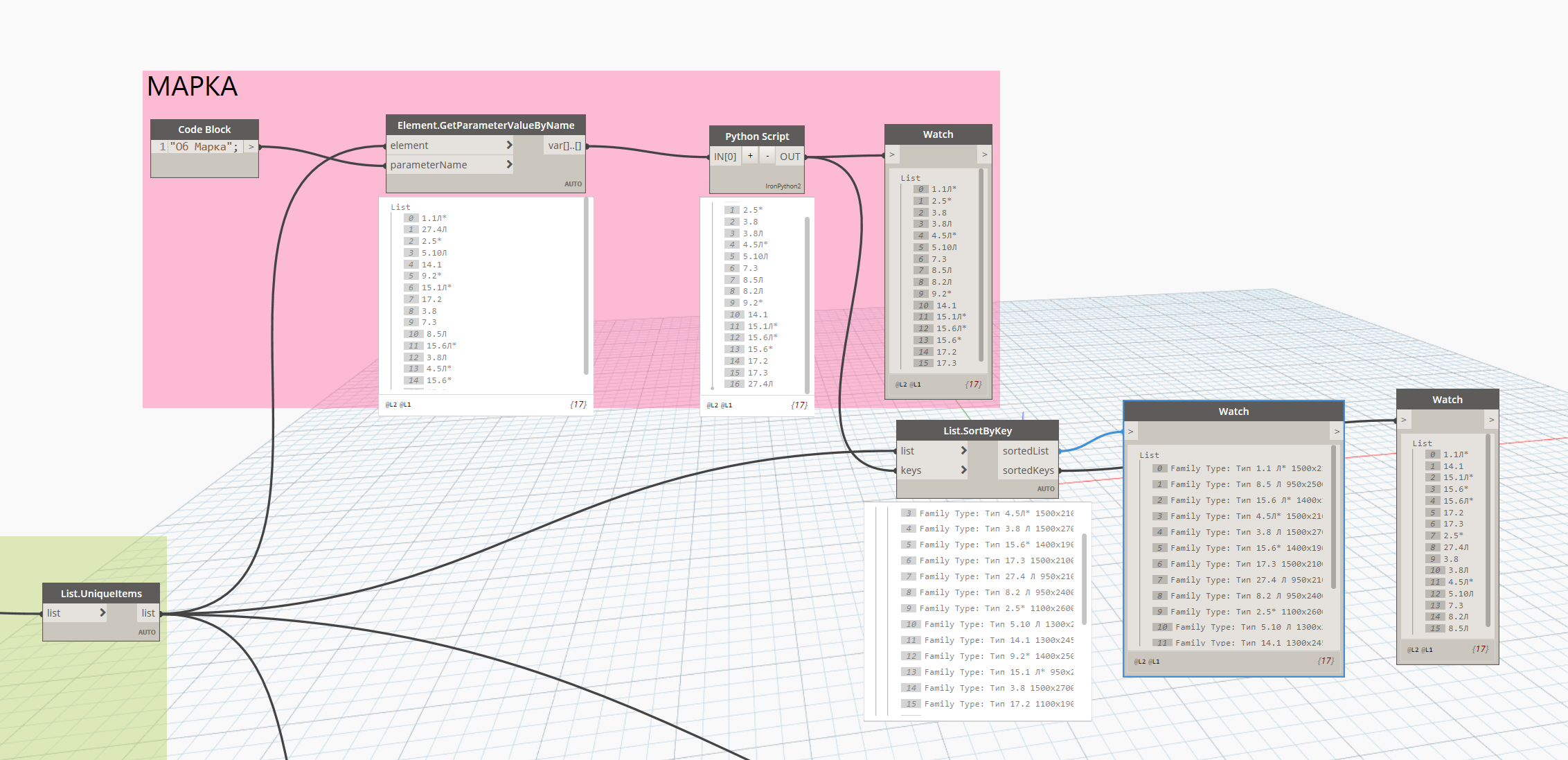The width and height of the screenshot is (1568, 760).
Task: Click the plus button to add a Python Script input
Action: (x=750, y=155)
